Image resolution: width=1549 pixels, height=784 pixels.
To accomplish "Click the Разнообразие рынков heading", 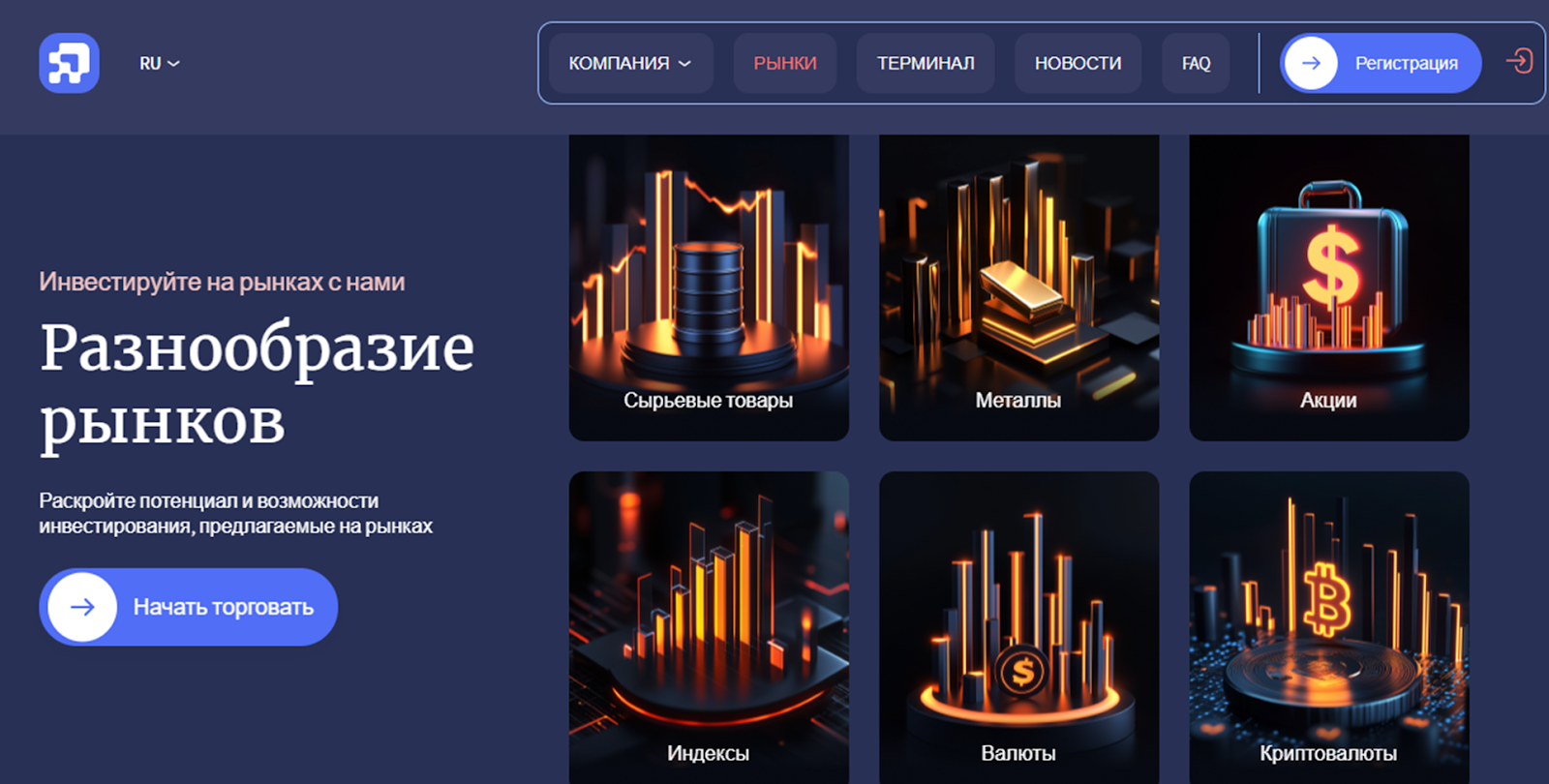I will (257, 384).
